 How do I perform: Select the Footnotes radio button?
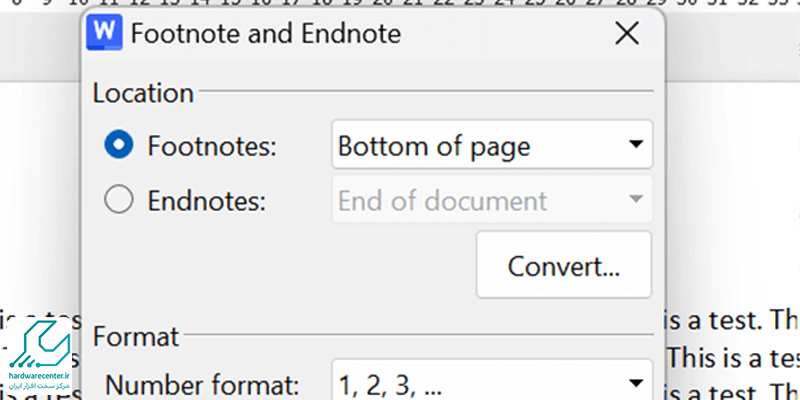(x=119, y=144)
